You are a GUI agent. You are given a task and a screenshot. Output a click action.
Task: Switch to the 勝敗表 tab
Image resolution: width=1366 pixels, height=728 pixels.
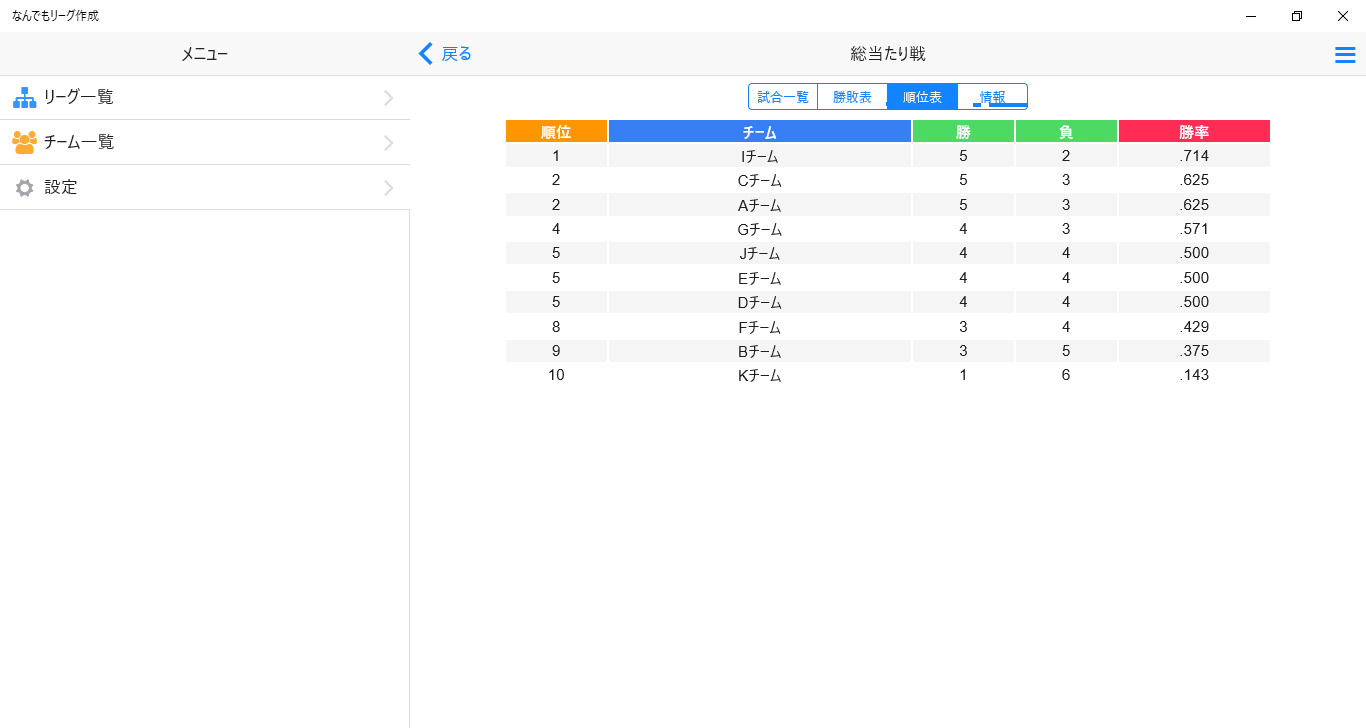pyautogui.click(x=852, y=97)
